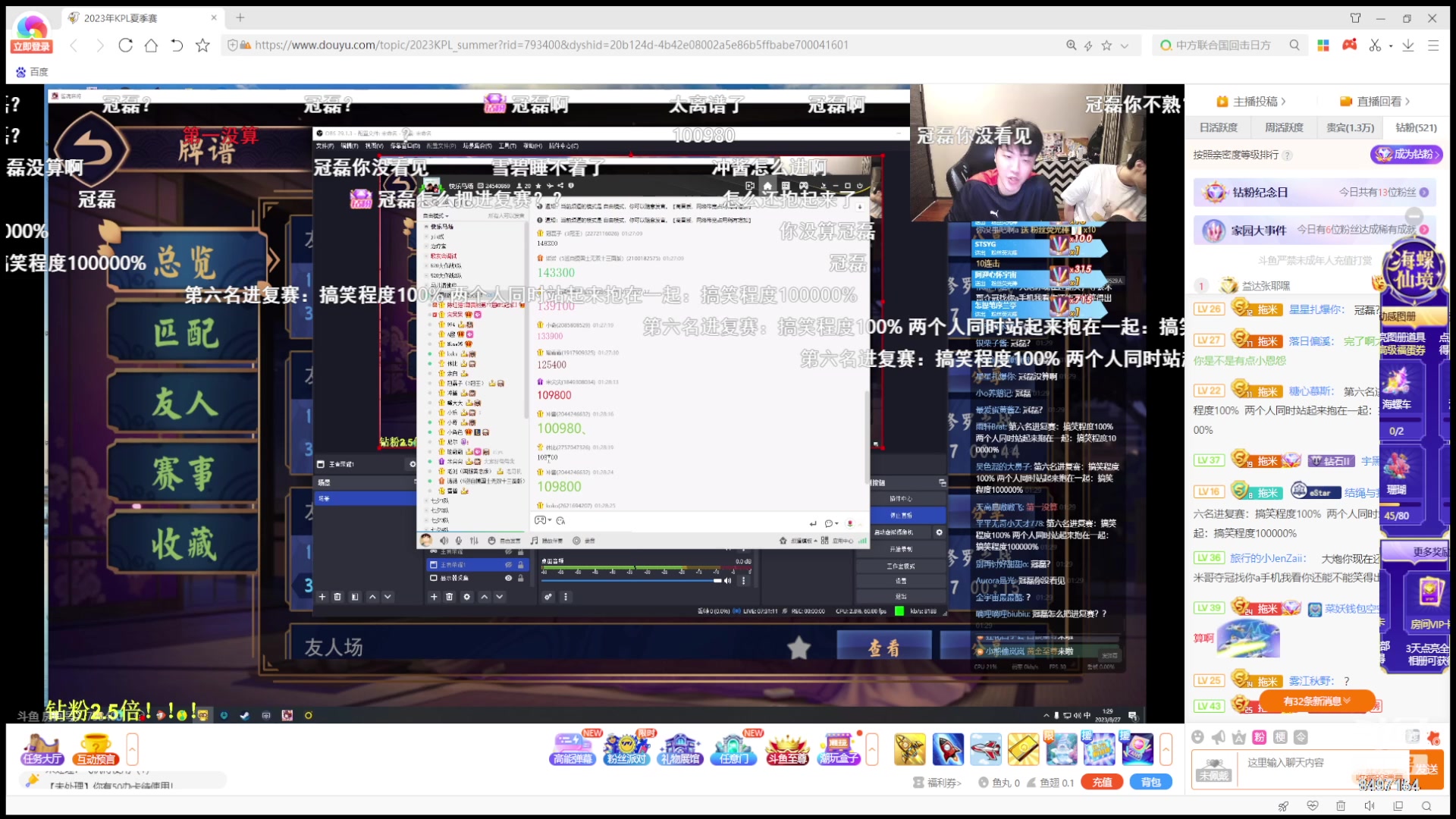Select the airplane gift icon
Image resolution: width=1456 pixels, height=819 pixels.
click(x=985, y=749)
